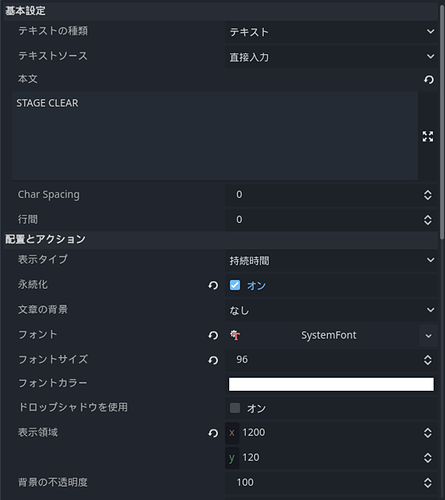Adjust Char Spacing with its stepper arrows
This screenshot has height=500, width=445.
pyautogui.click(x=428, y=195)
